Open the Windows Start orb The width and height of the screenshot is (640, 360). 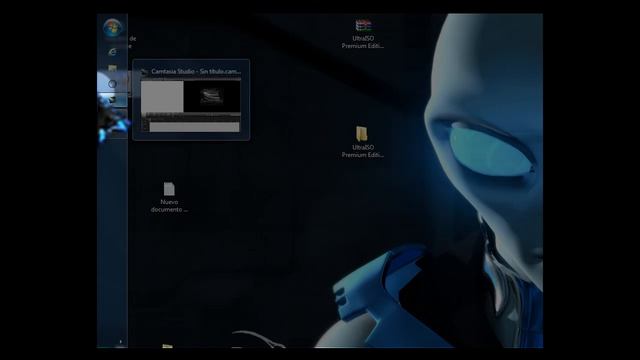point(112,27)
